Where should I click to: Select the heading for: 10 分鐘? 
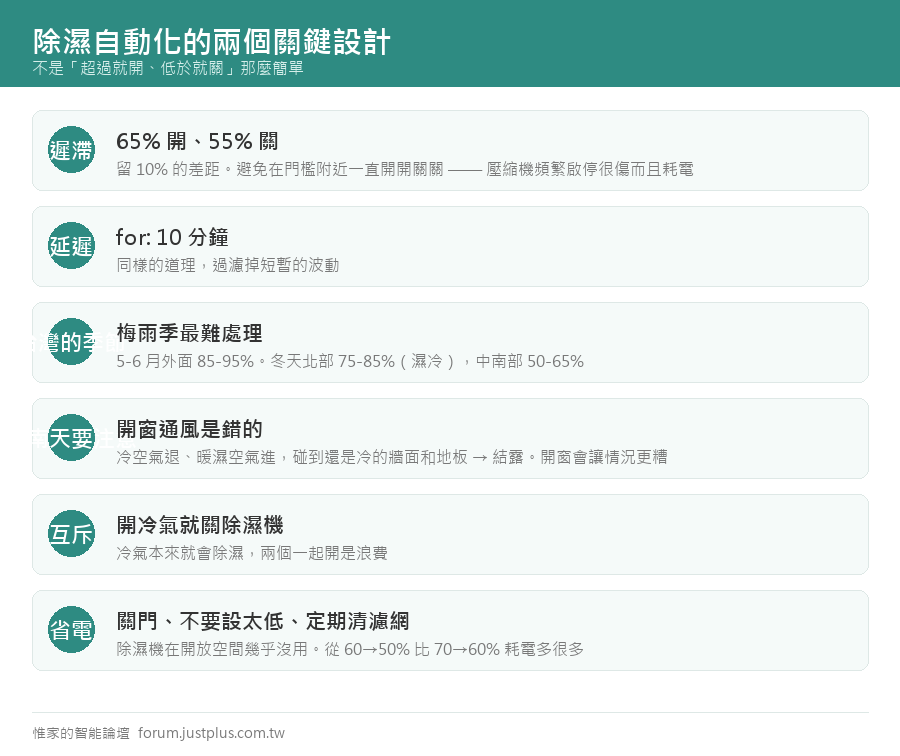point(172,237)
